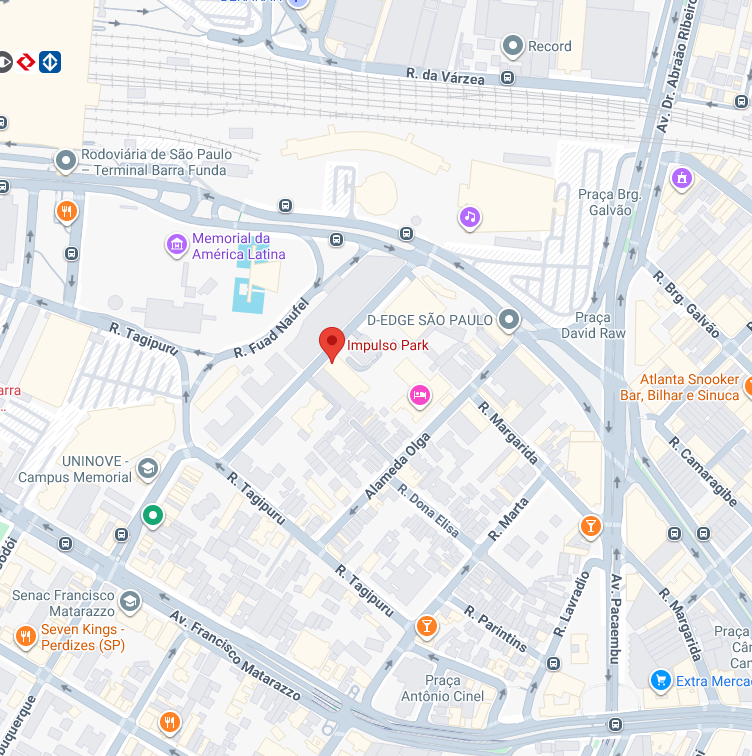Select the Praça Antônio Cinel label
This screenshot has width=752, height=756.
click(443, 688)
